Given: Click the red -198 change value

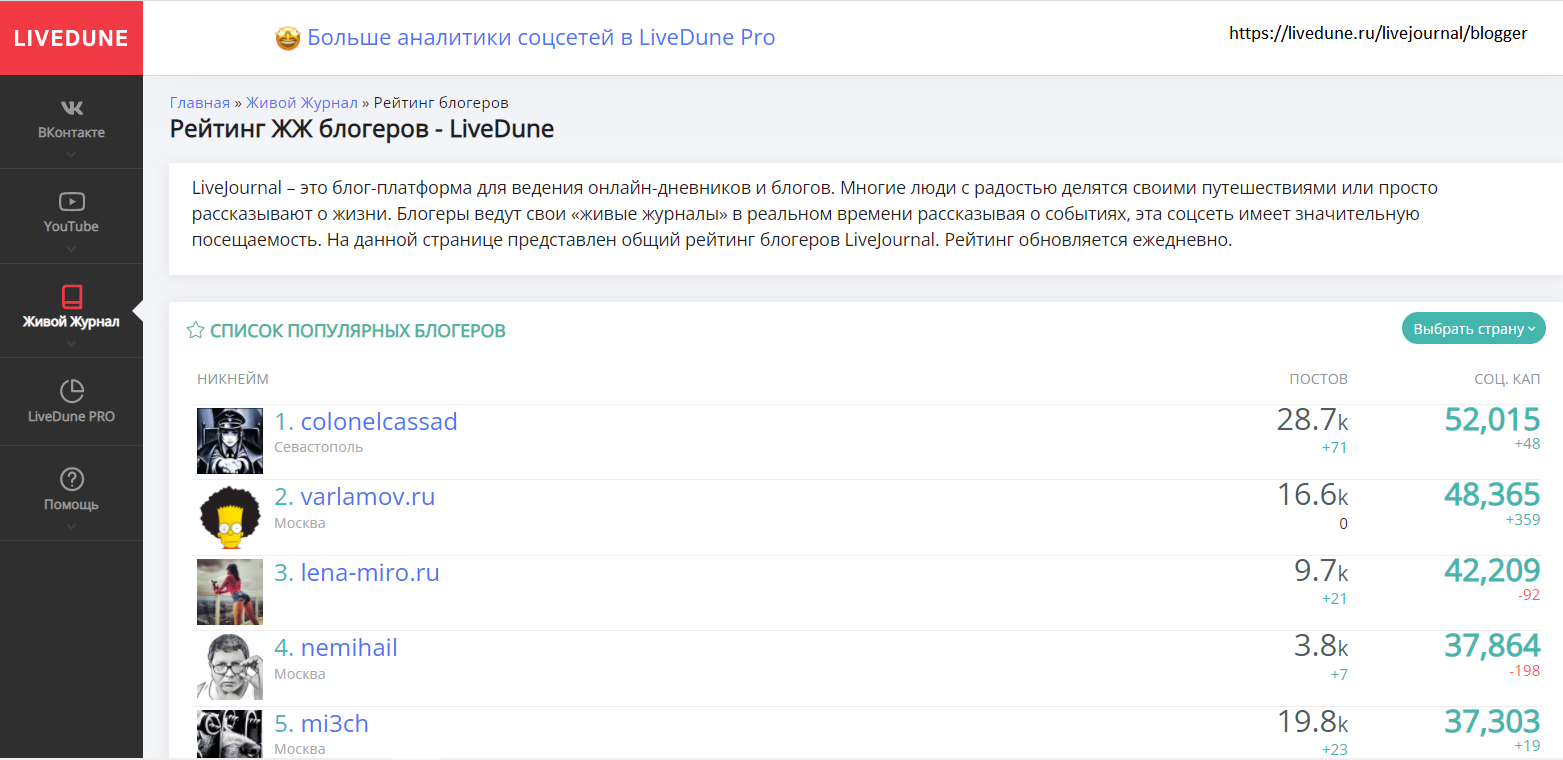Looking at the screenshot, I should [x=1525, y=671].
